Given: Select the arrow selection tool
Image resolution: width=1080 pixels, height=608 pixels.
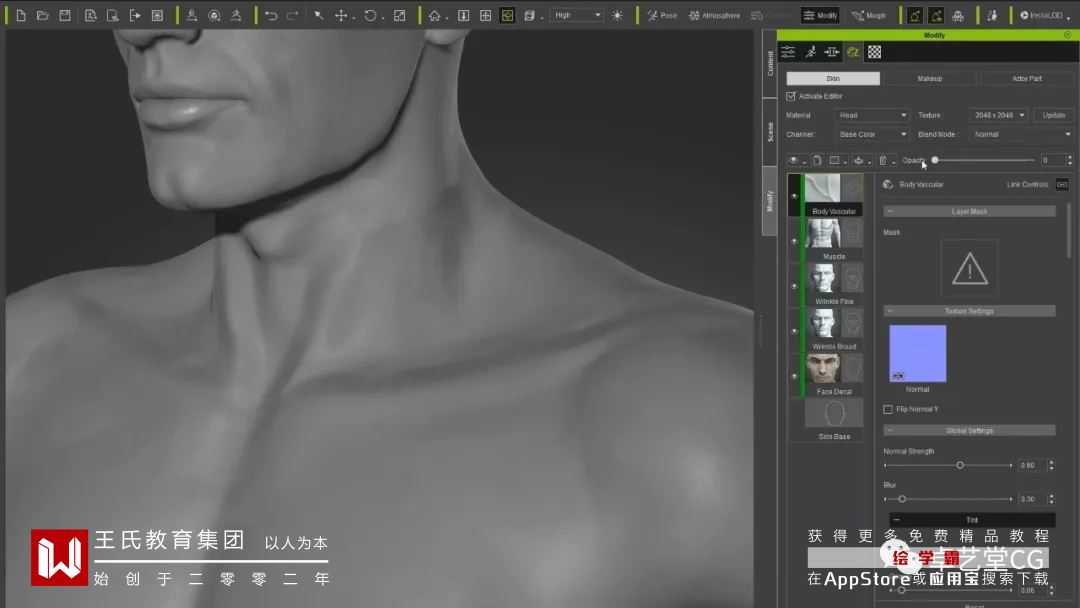Looking at the screenshot, I should (x=319, y=15).
